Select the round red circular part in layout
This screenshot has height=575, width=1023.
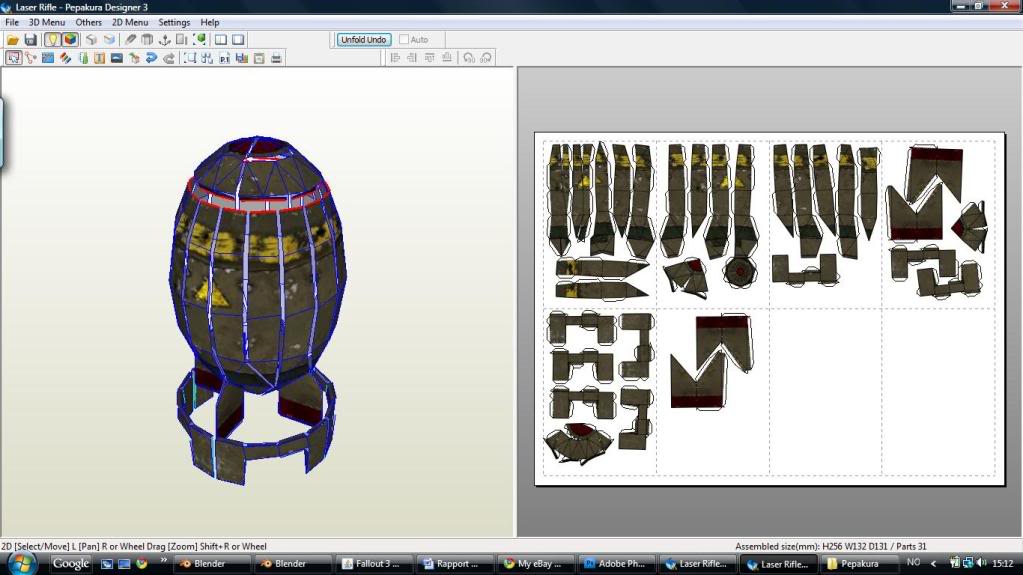(x=740, y=270)
